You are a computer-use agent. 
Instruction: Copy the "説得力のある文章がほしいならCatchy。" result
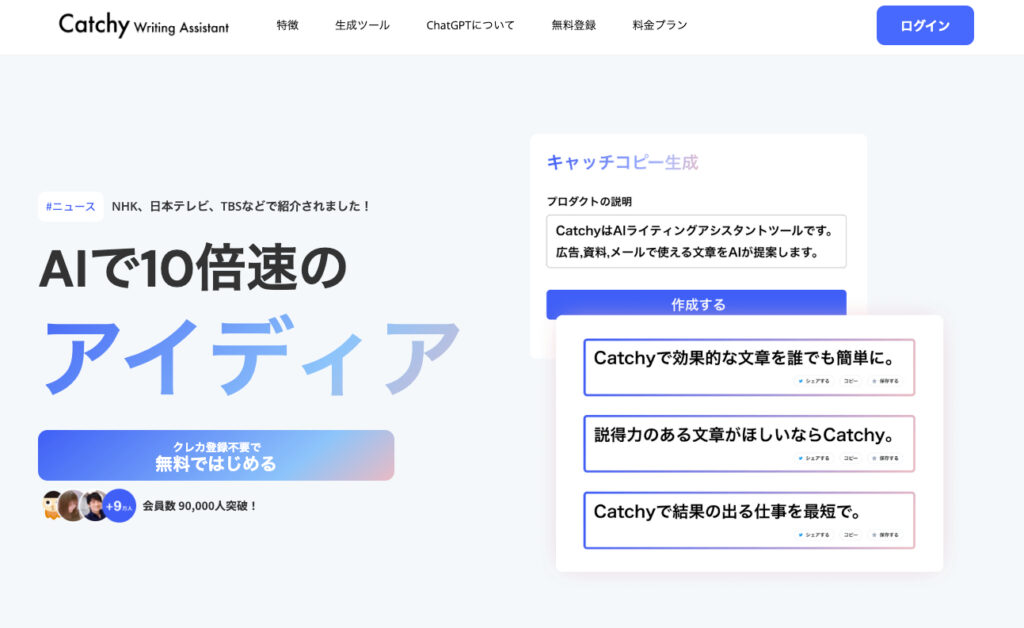(851, 458)
